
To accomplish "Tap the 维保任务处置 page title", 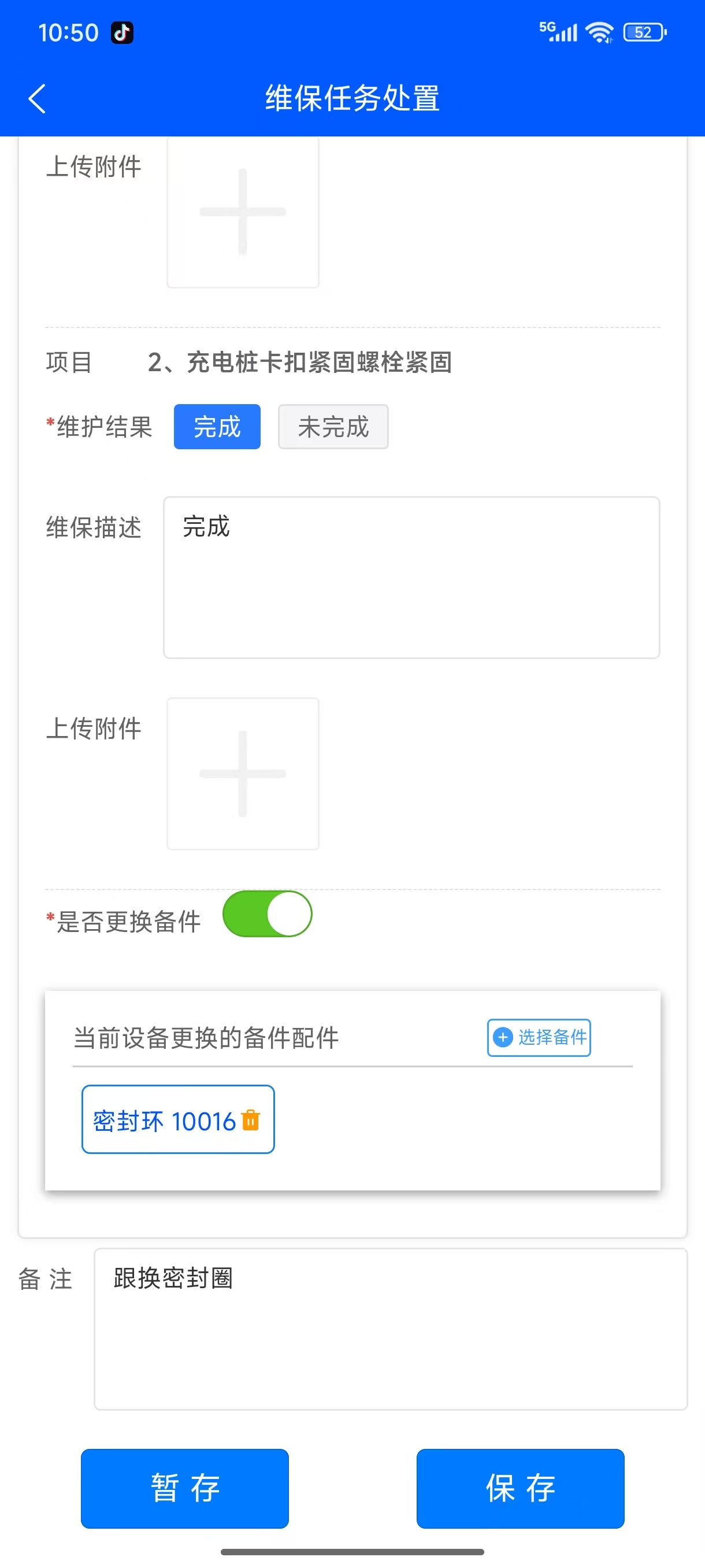I will pos(352,99).
